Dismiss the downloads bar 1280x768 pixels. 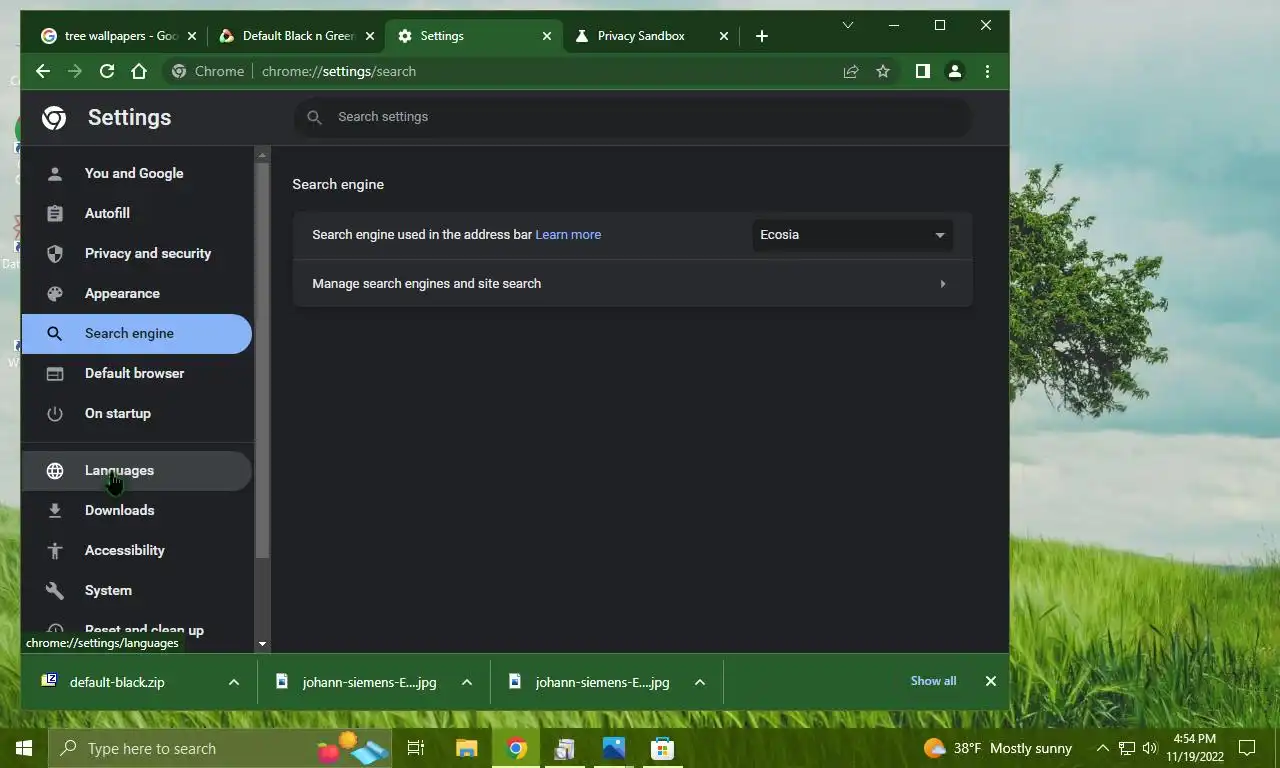pyautogui.click(x=991, y=681)
